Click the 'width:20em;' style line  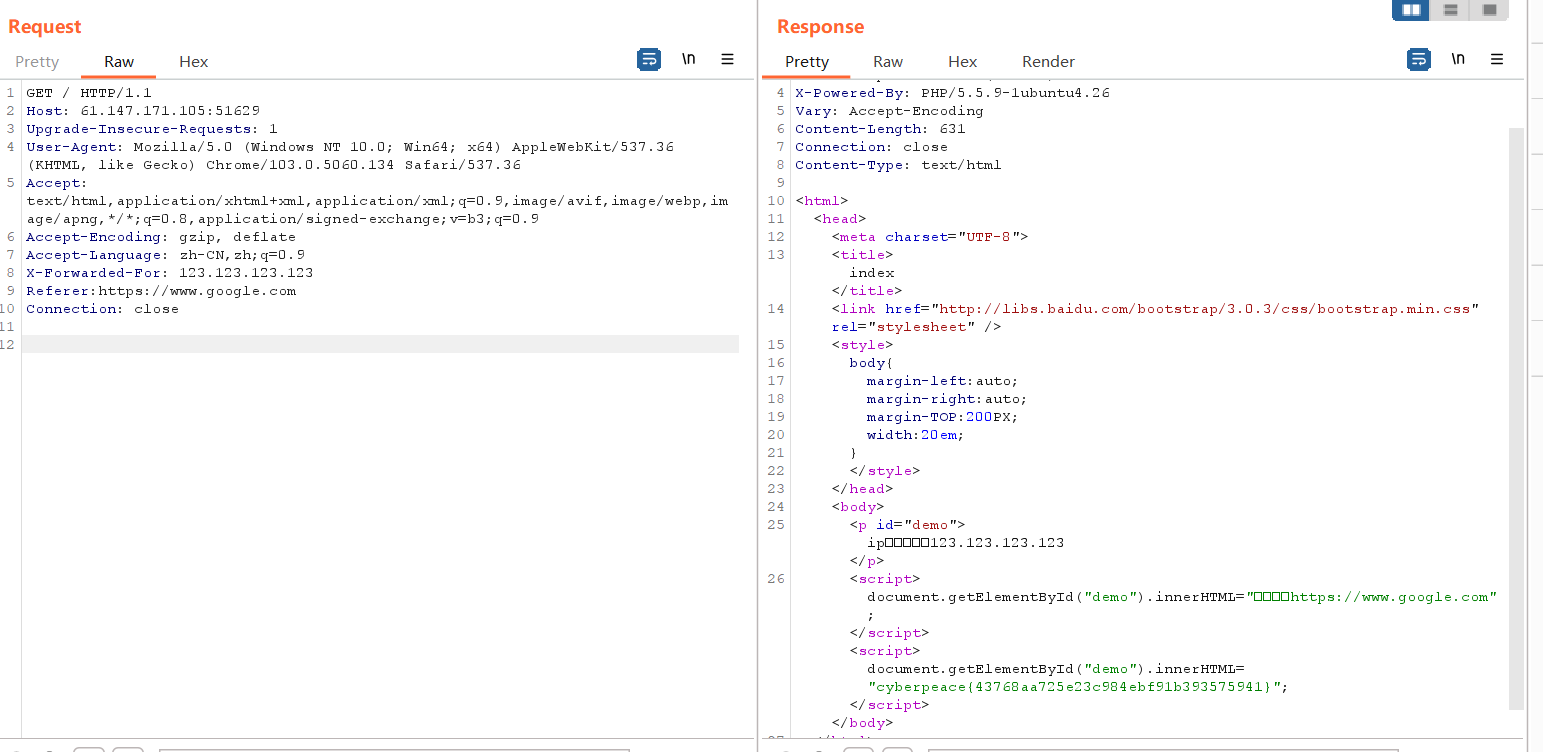(x=915, y=435)
